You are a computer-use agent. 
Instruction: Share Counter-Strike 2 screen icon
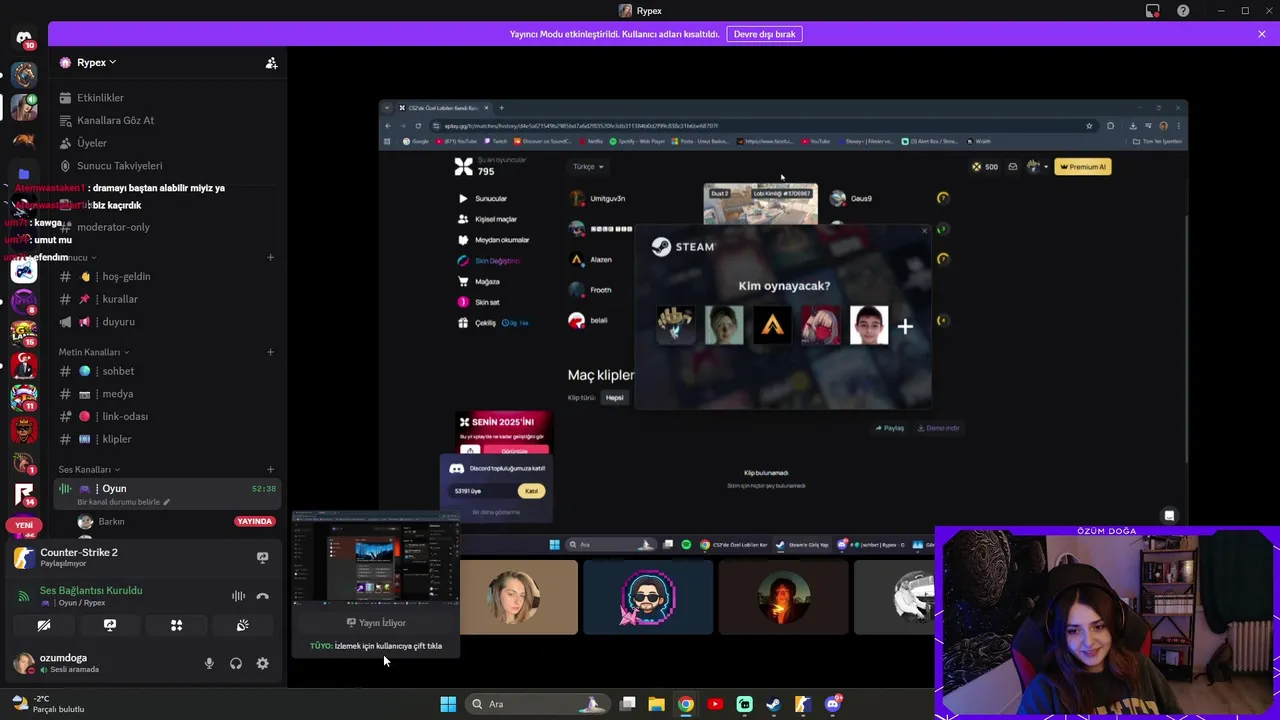[262, 557]
